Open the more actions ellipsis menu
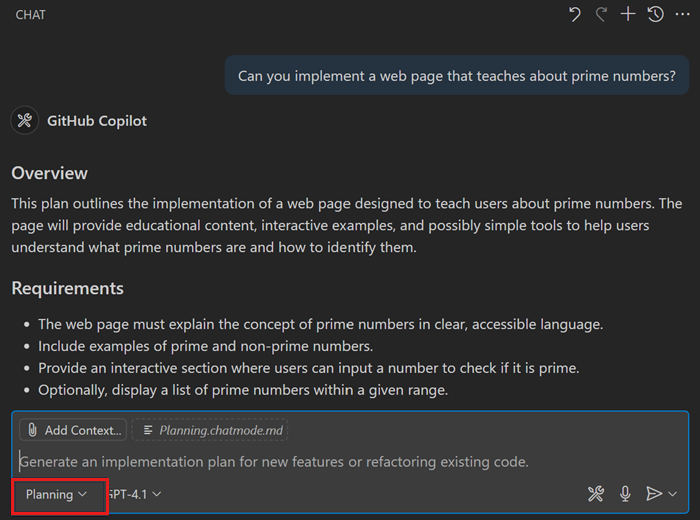This screenshot has height=520, width=700. click(682, 15)
